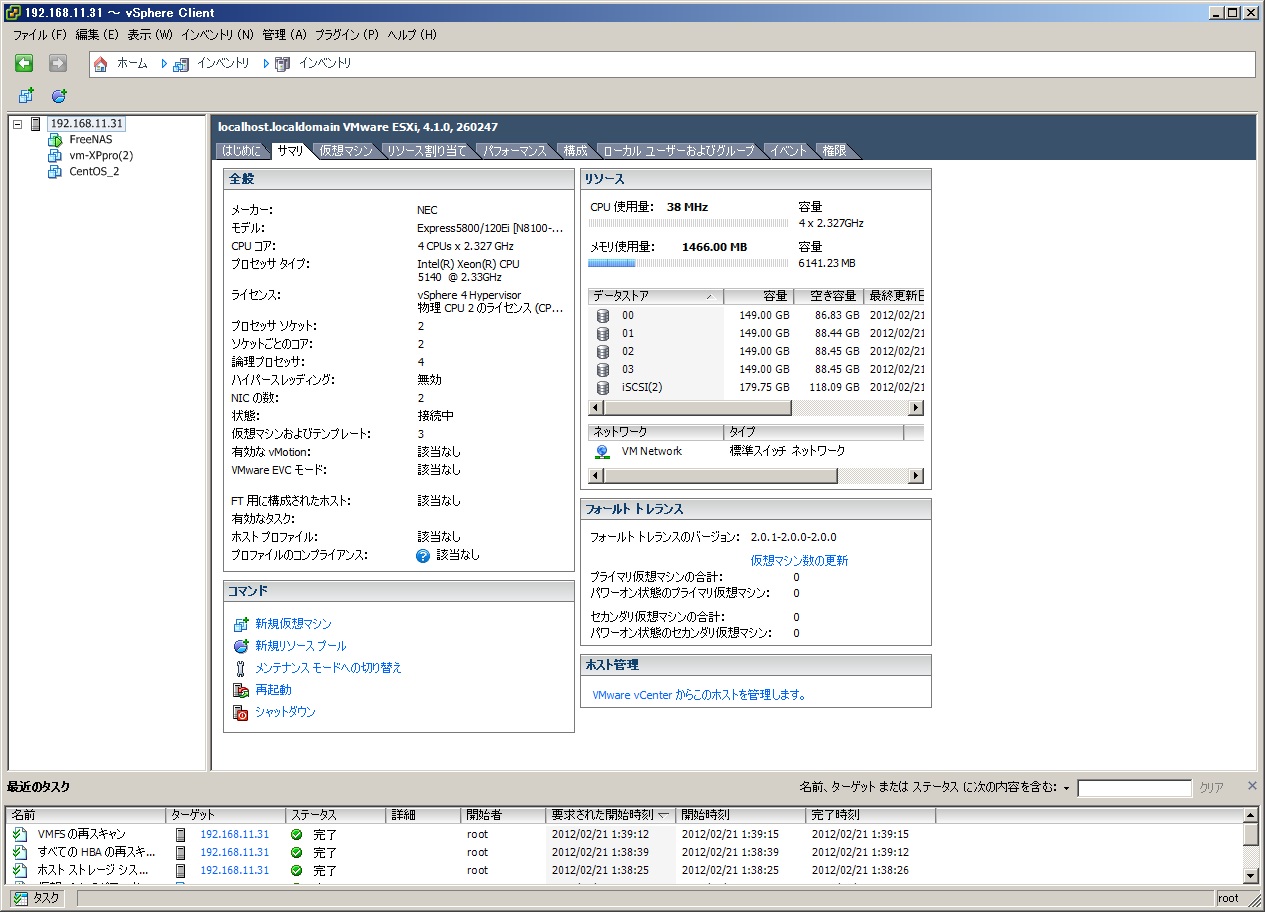Click the recent tasks scroll down arrow
1265x912 pixels.
(1251, 874)
